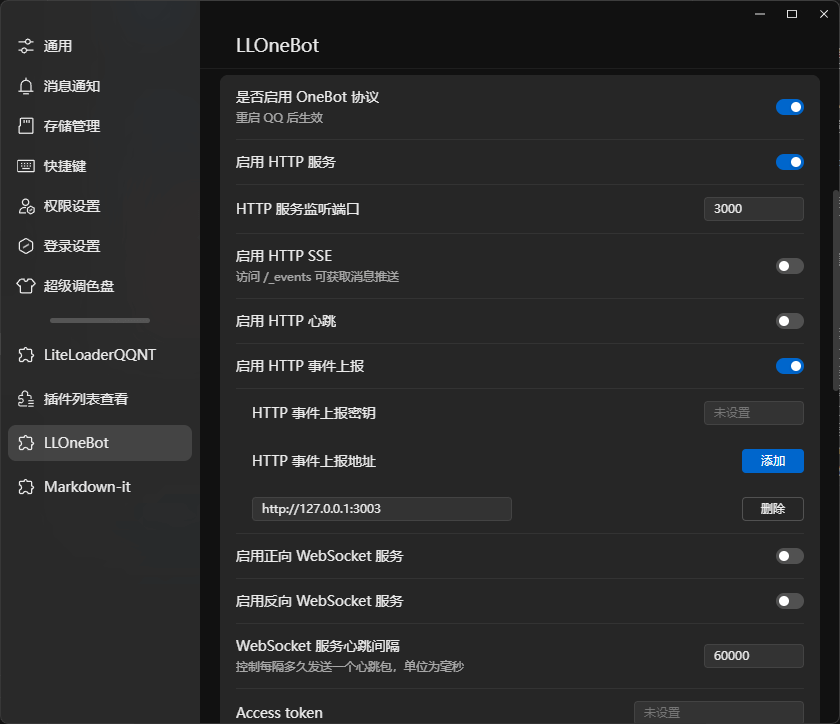Click the http://127.0.0.1:3003 address field
This screenshot has height=724, width=840.
[x=382, y=509]
